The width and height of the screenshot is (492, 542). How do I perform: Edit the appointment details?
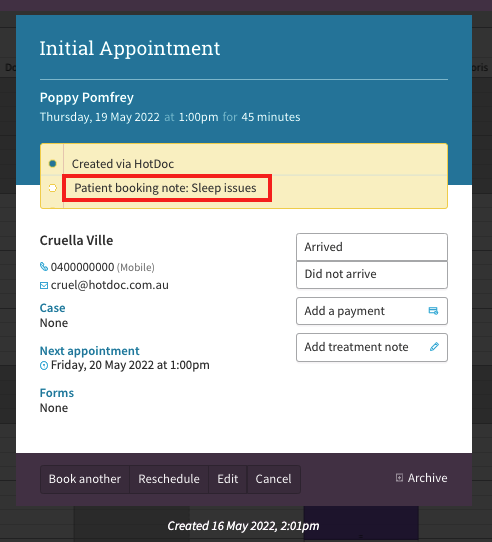[x=228, y=479]
